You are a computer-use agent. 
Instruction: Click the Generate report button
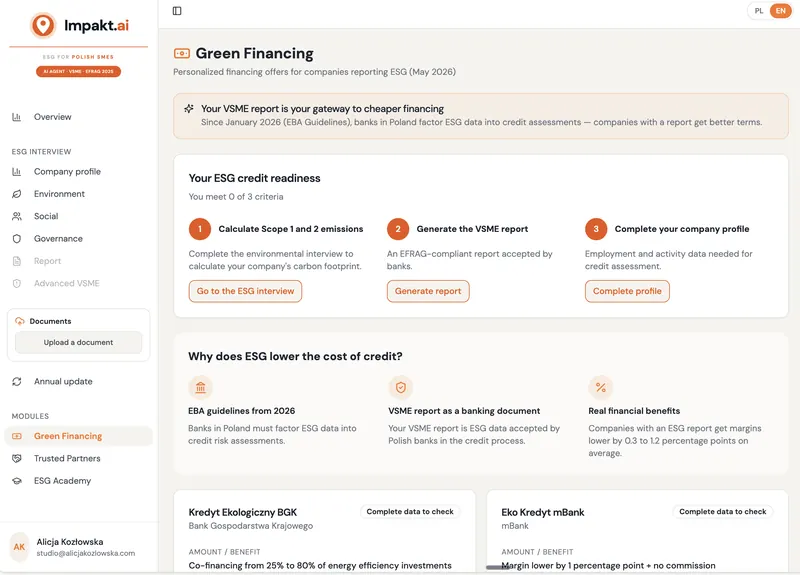point(428,291)
